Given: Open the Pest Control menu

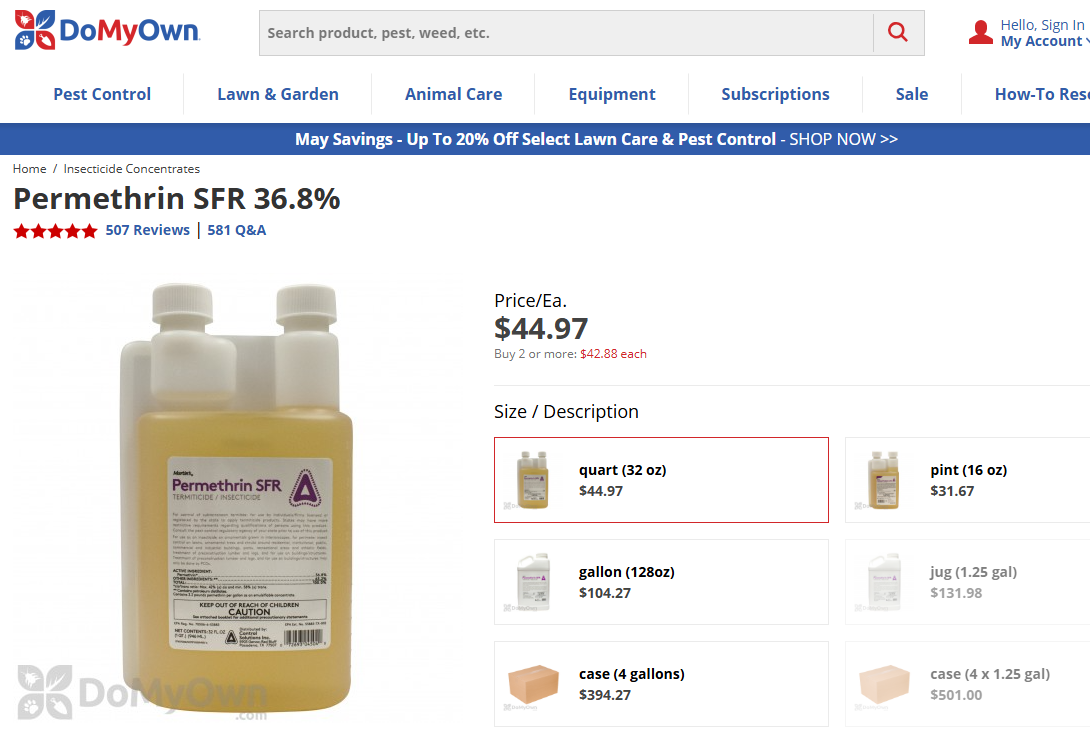Looking at the screenshot, I should (x=102, y=94).
